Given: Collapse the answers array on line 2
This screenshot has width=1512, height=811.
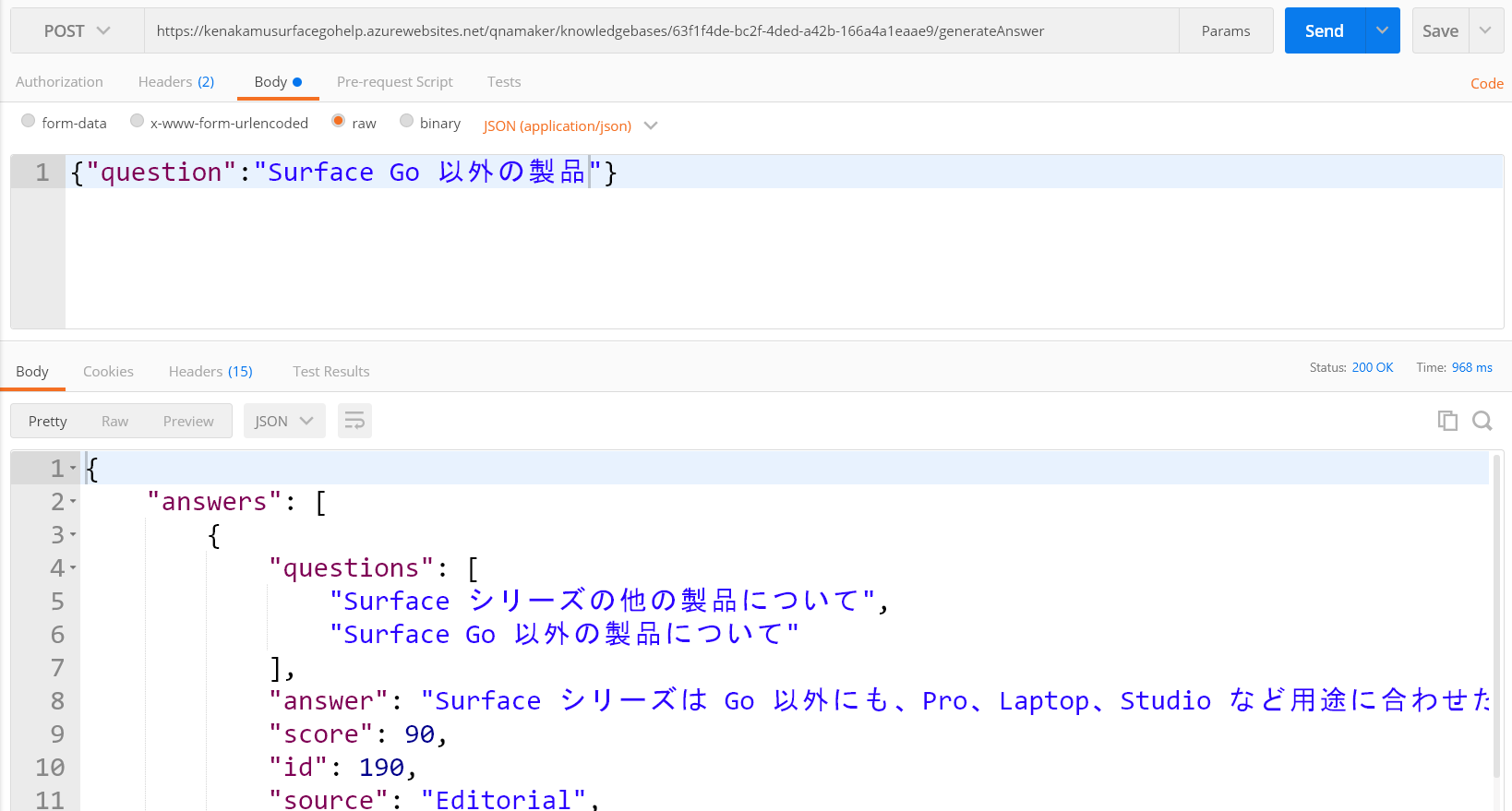Looking at the screenshot, I should coord(73,502).
